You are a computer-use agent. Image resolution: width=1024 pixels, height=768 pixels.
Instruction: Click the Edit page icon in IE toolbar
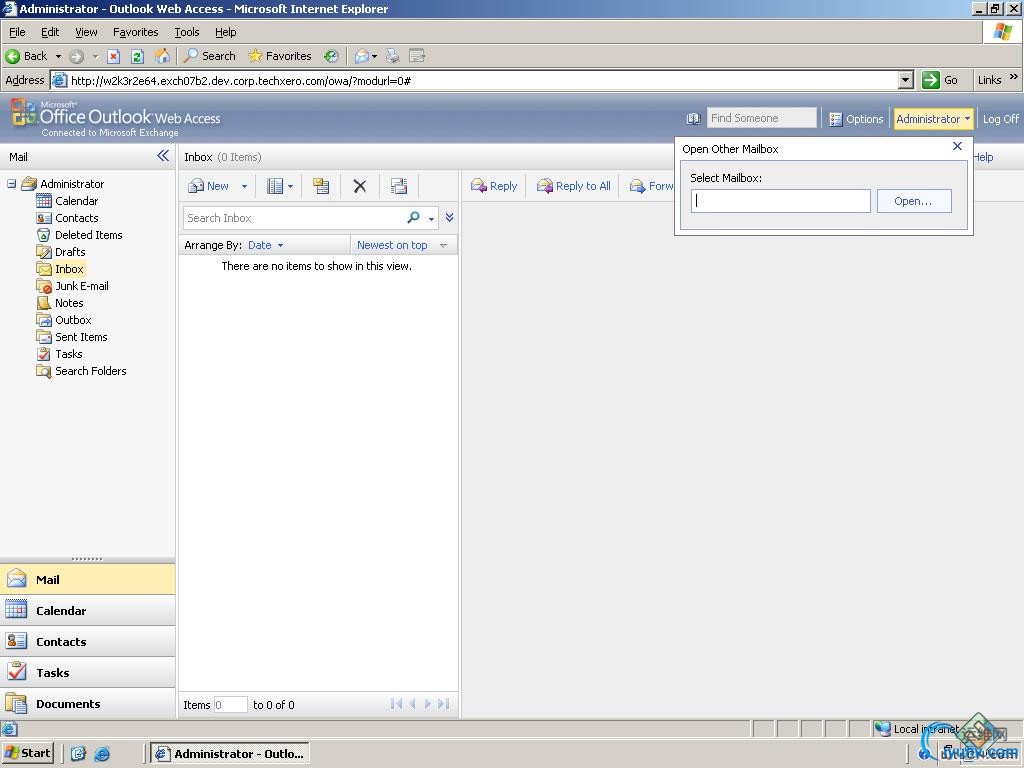coord(417,56)
